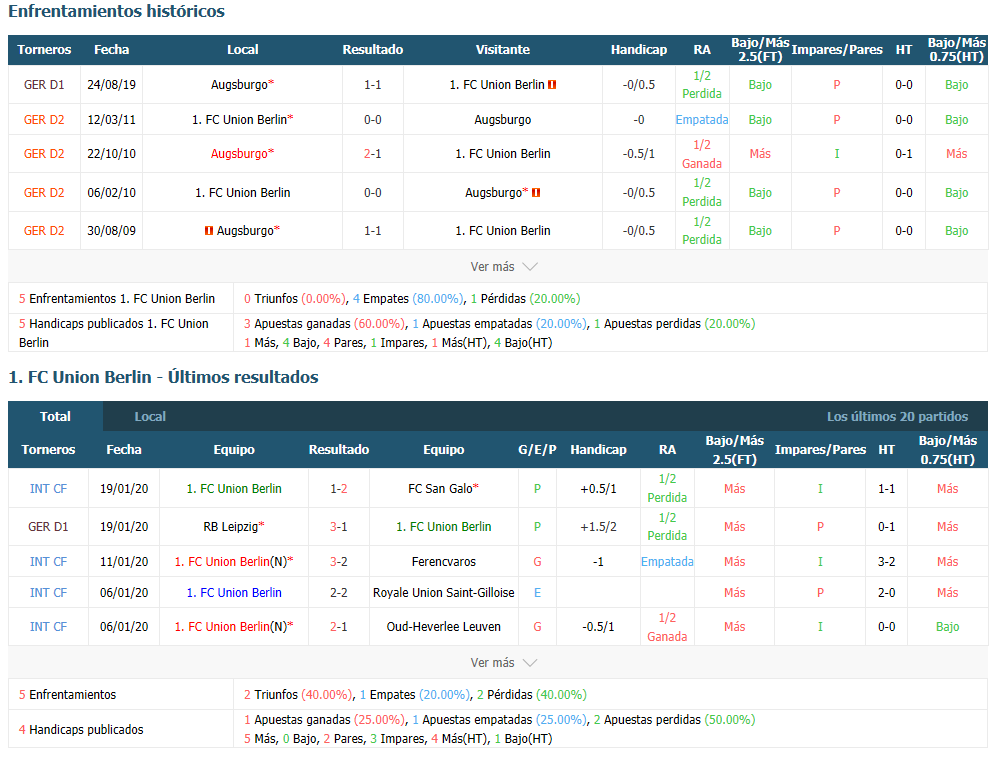The height and width of the screenshot is (757, 997).
Task: Click red card icon next to Union Berlin 24/08/19
Action: pyautogui.click(x=552, y=85)
